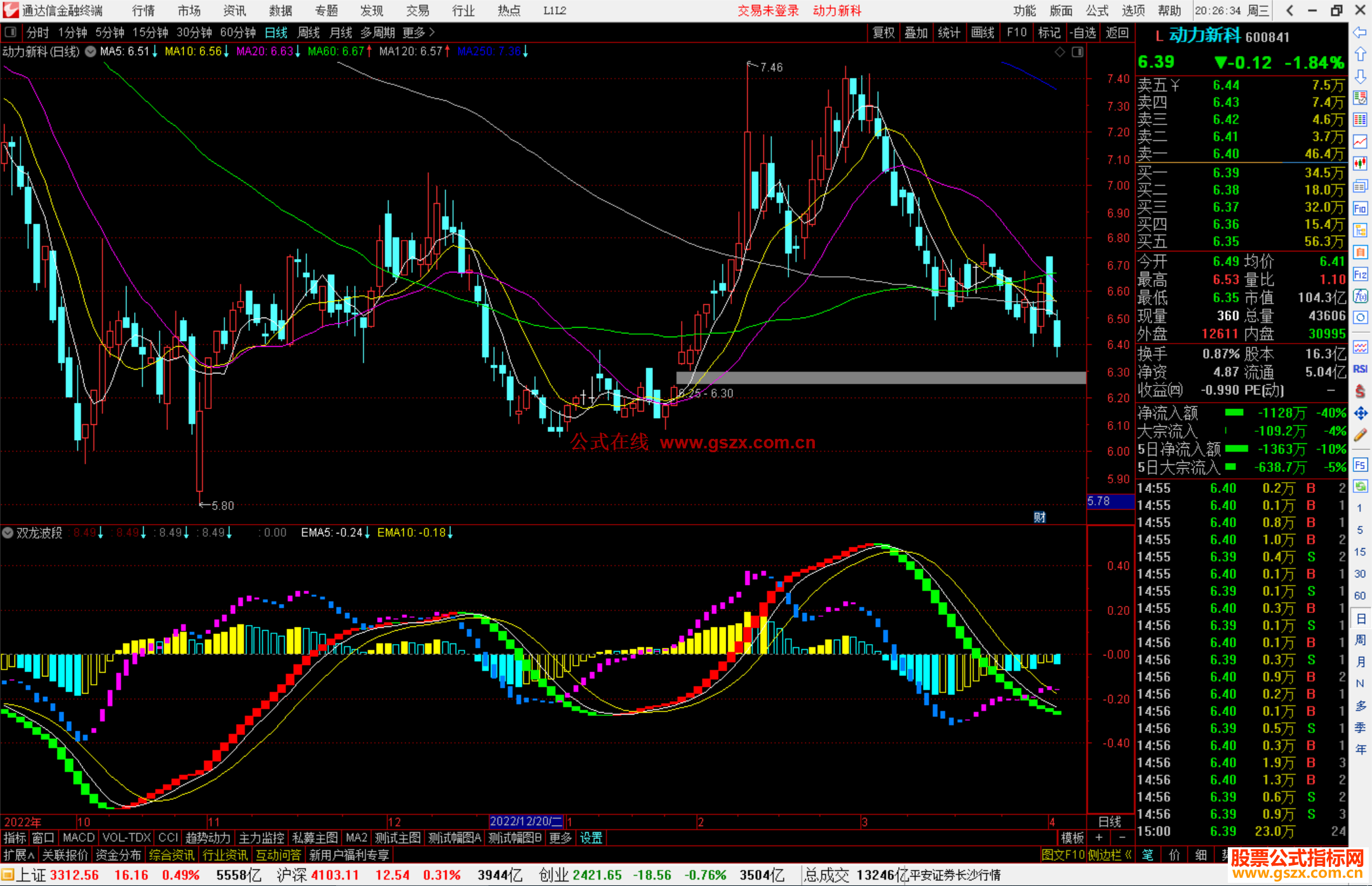Open the F10 company info sidebar icon
The image size is (1372, 886).
click(x=1360, y=208)
